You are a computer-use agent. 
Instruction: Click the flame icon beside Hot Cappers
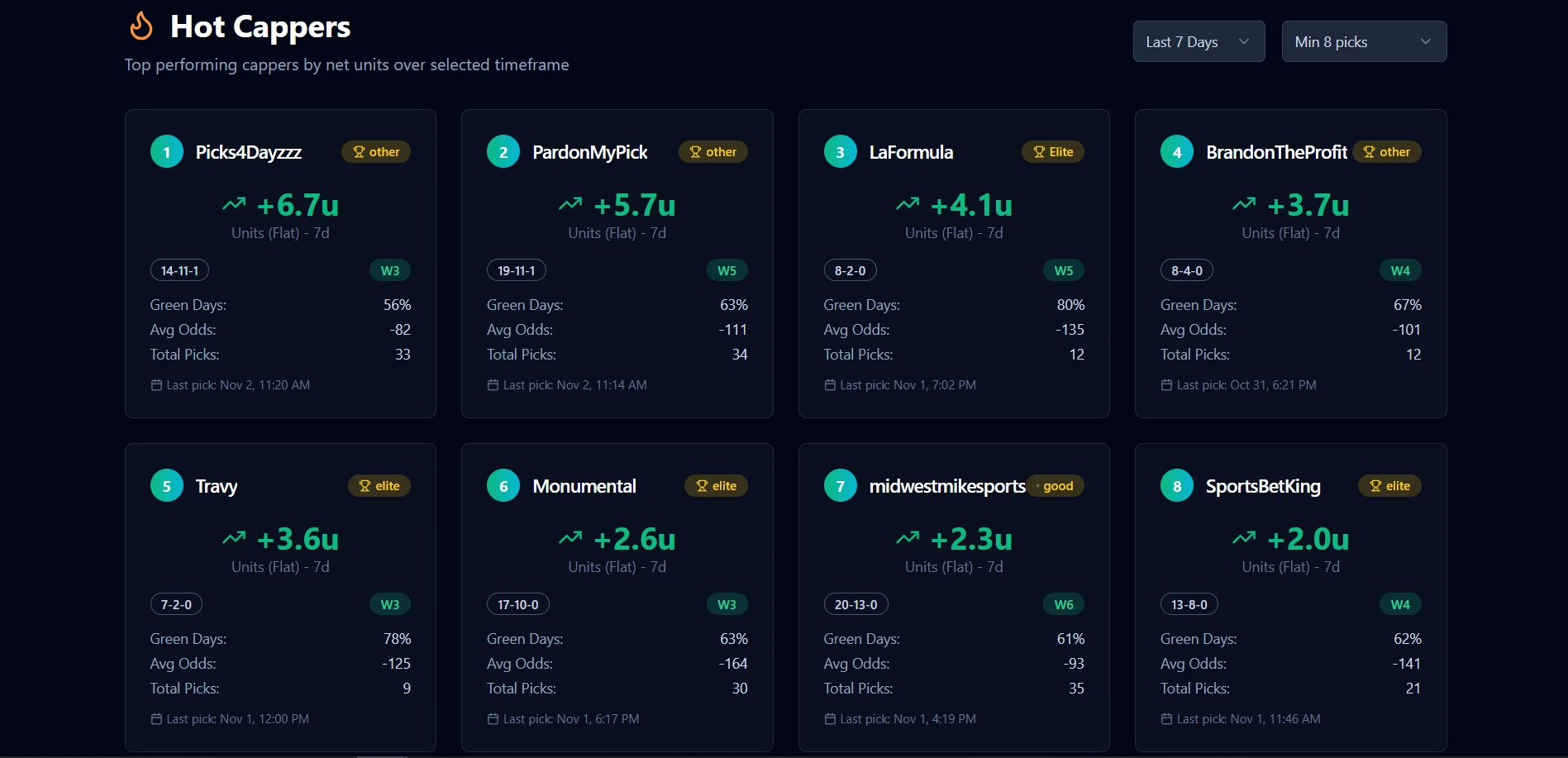pos(141,26)
